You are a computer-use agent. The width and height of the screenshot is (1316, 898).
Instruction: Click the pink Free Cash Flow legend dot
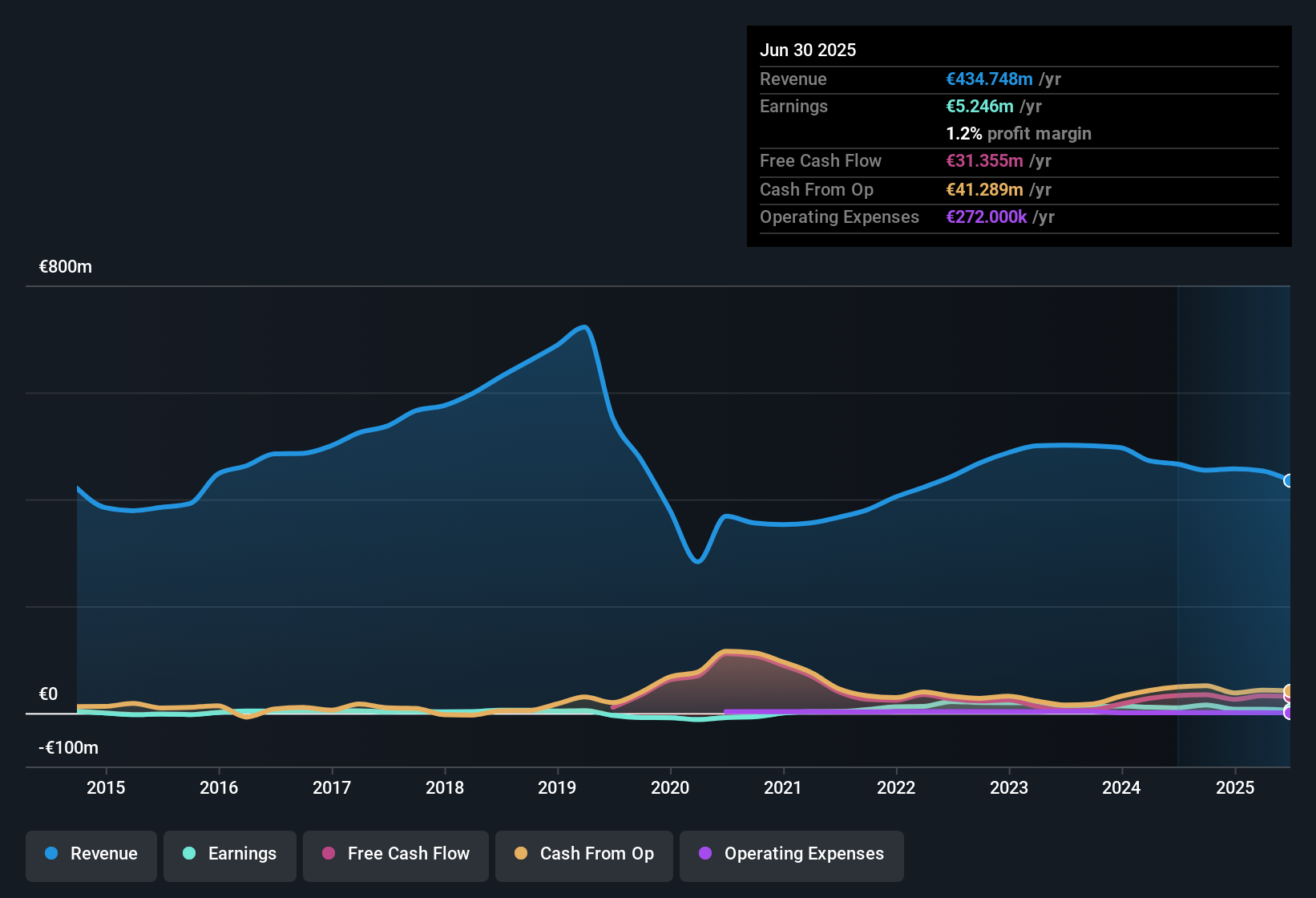pyautogui.click(x=328, y=854)
